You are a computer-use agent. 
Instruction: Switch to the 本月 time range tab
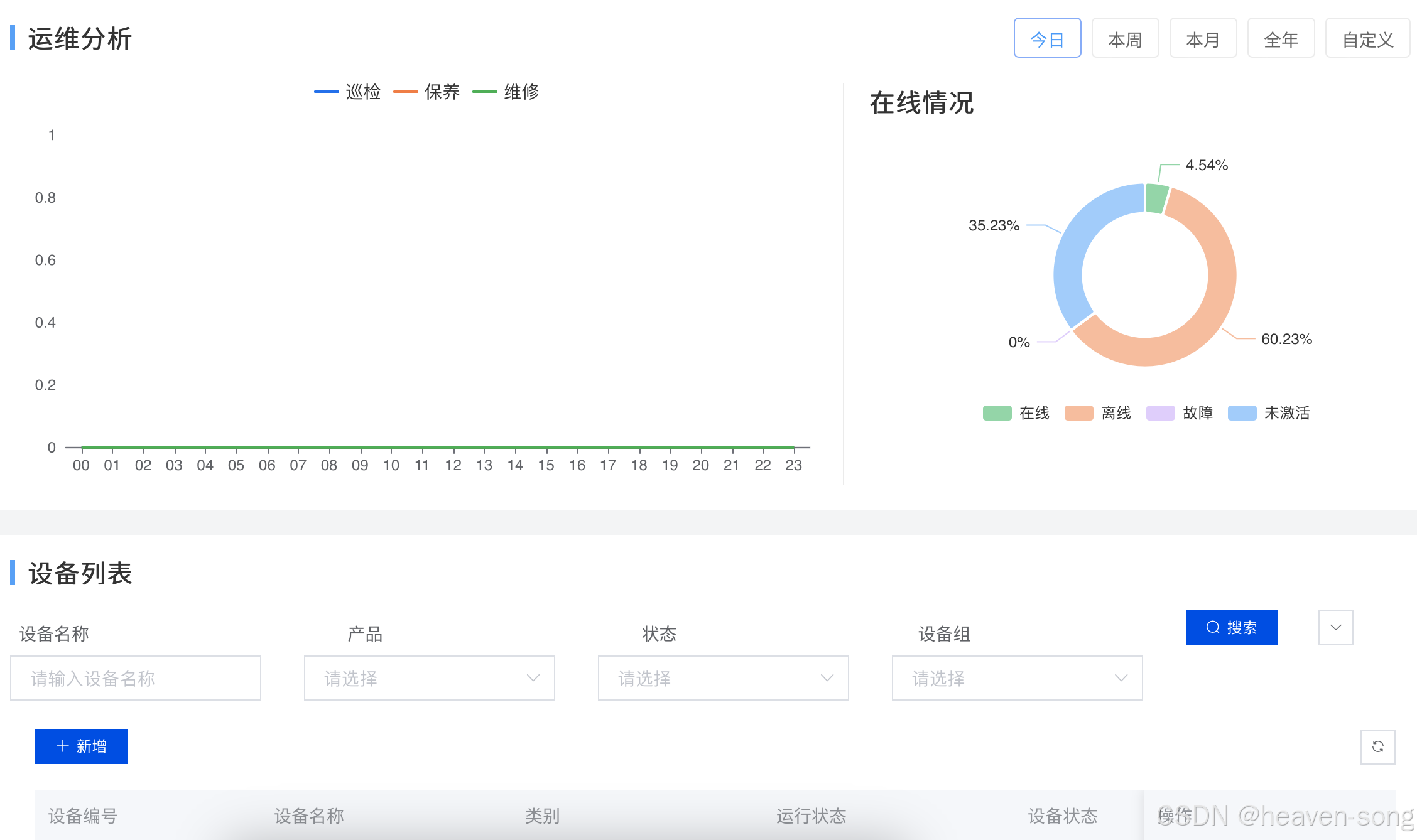point(1203,38)
